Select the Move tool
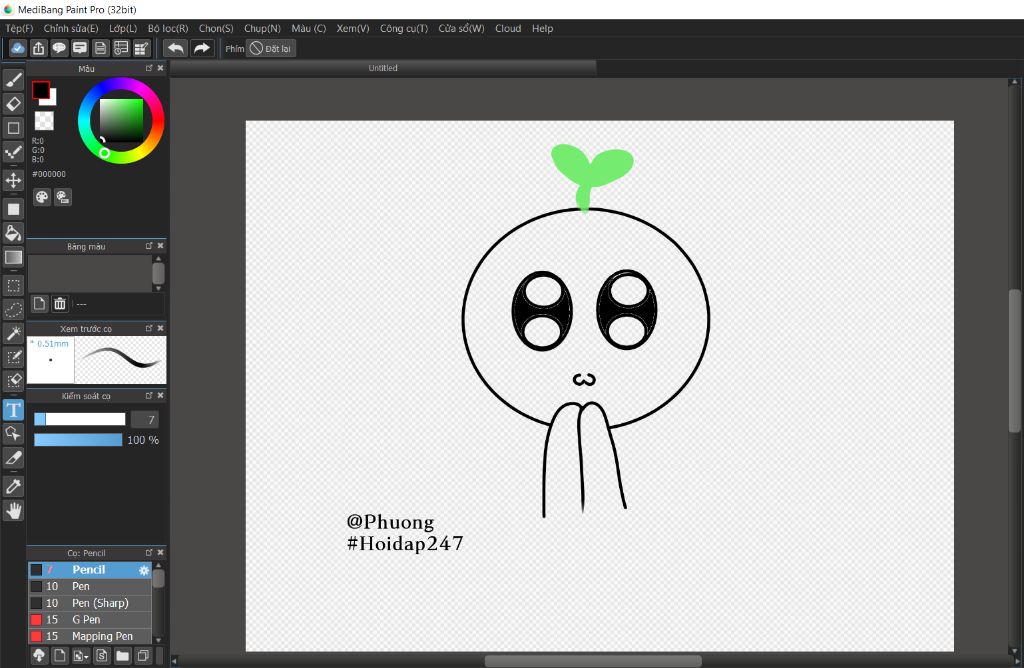 tap(13, 180)
